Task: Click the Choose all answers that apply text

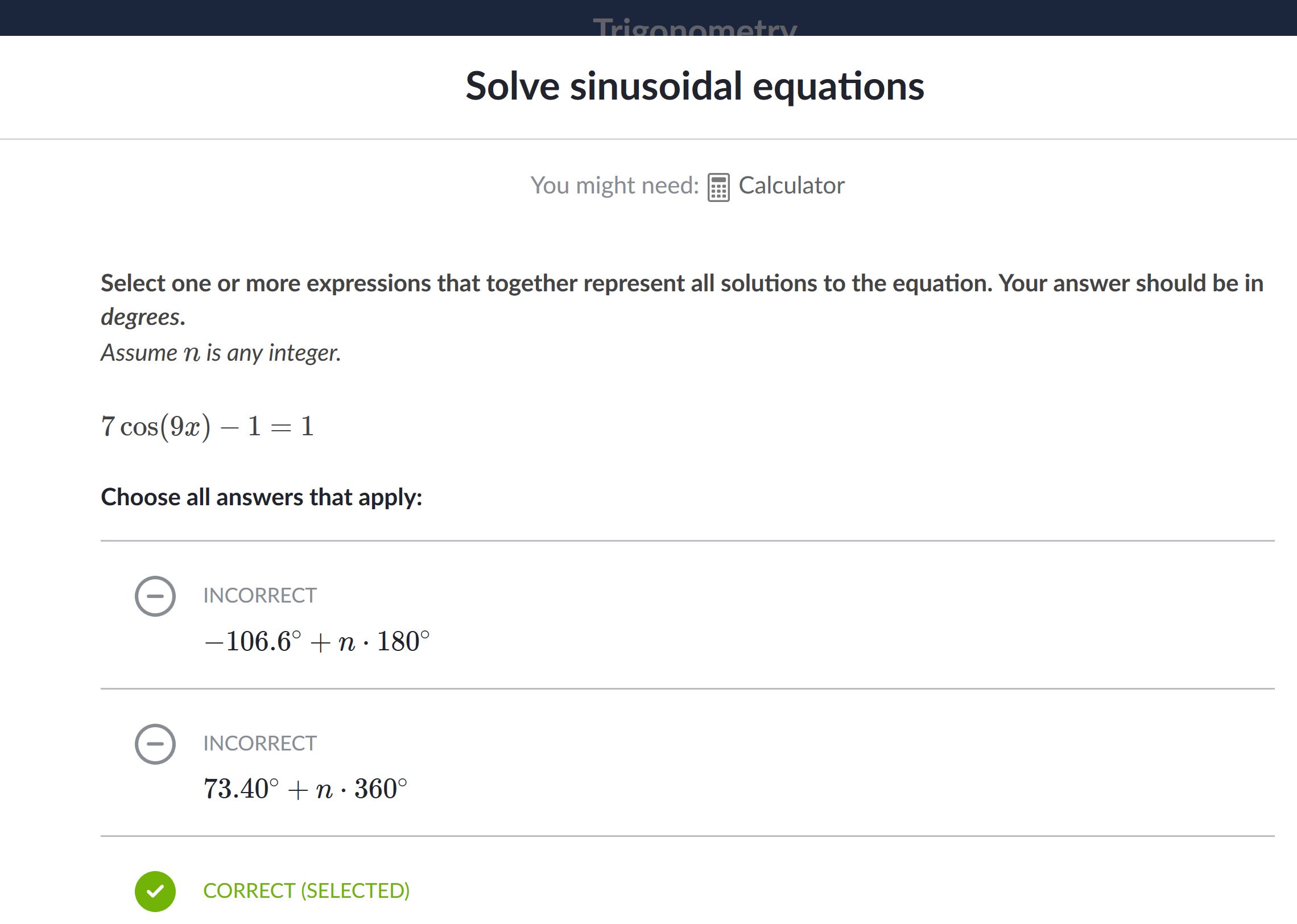Action: tap(262, 497)
